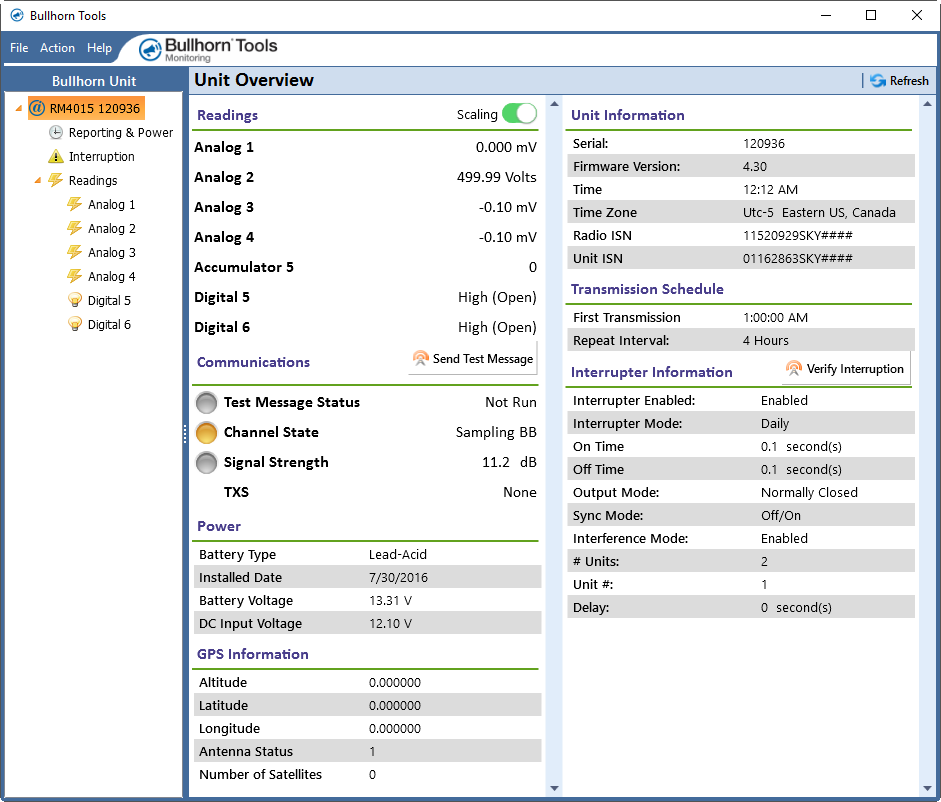Click the Installed Date value 7/30/2016

tap(398, 577)
